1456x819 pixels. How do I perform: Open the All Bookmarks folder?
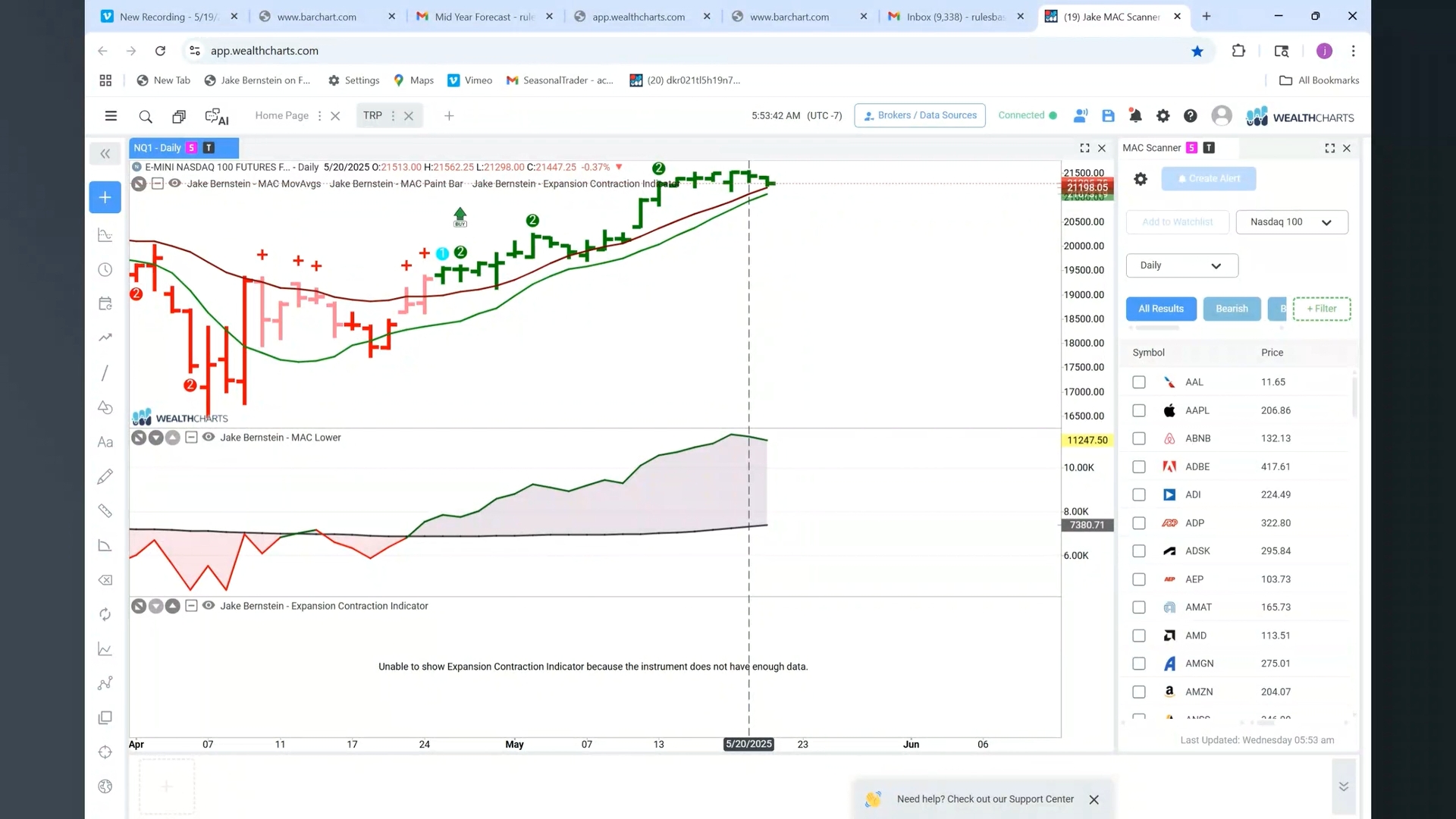[x=1319, y=80]
